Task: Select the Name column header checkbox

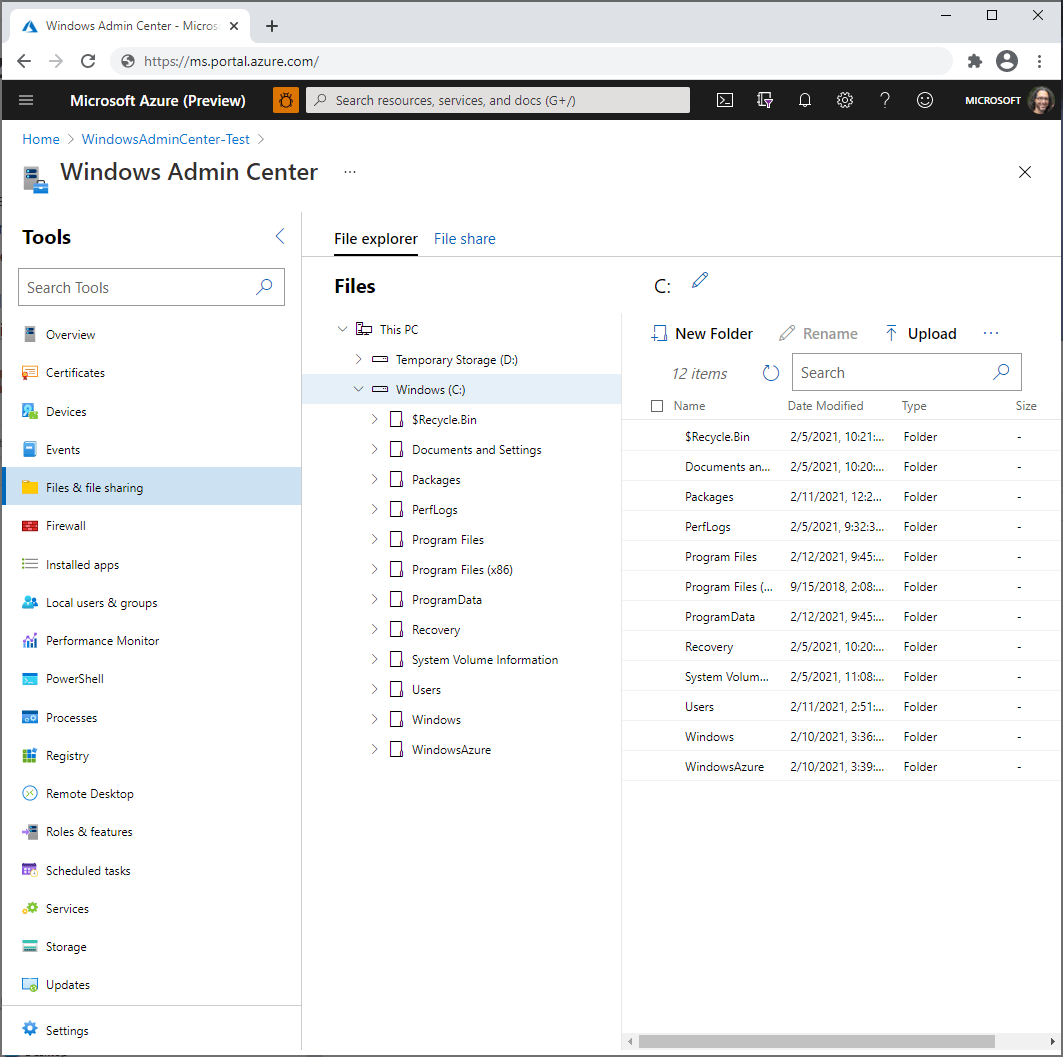Action: click(x=657, y=406)
